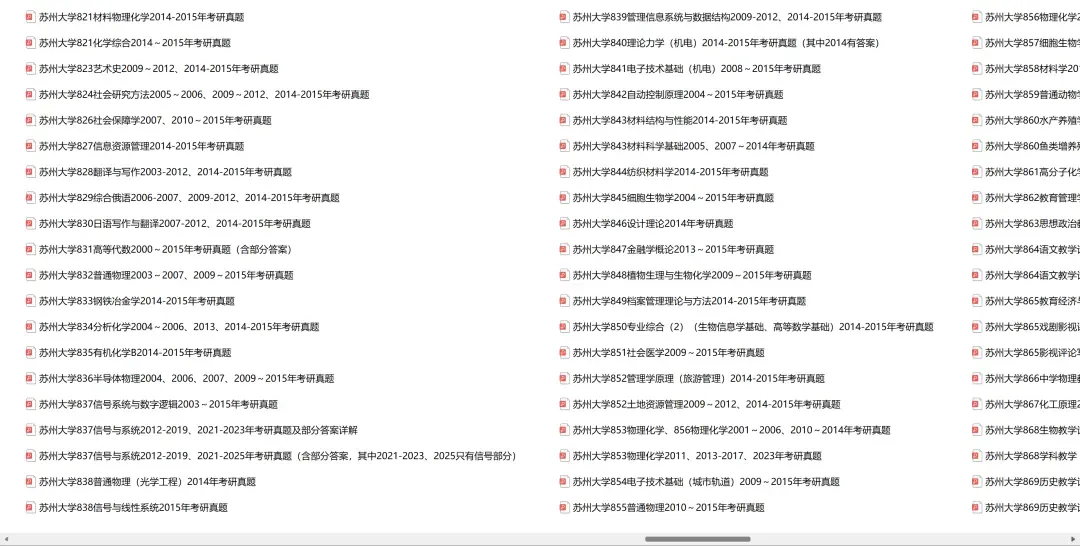This screenshot has height=546, width=1080.
Task: Click PDF icon for 苏州大学860水产养殖 file
Action: click(977, 120)
